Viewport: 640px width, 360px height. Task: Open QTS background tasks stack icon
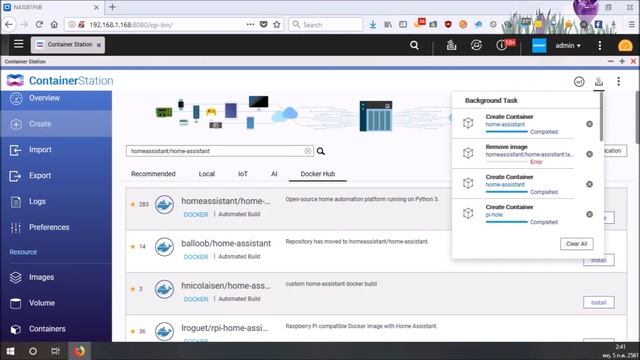coord(451,45)
